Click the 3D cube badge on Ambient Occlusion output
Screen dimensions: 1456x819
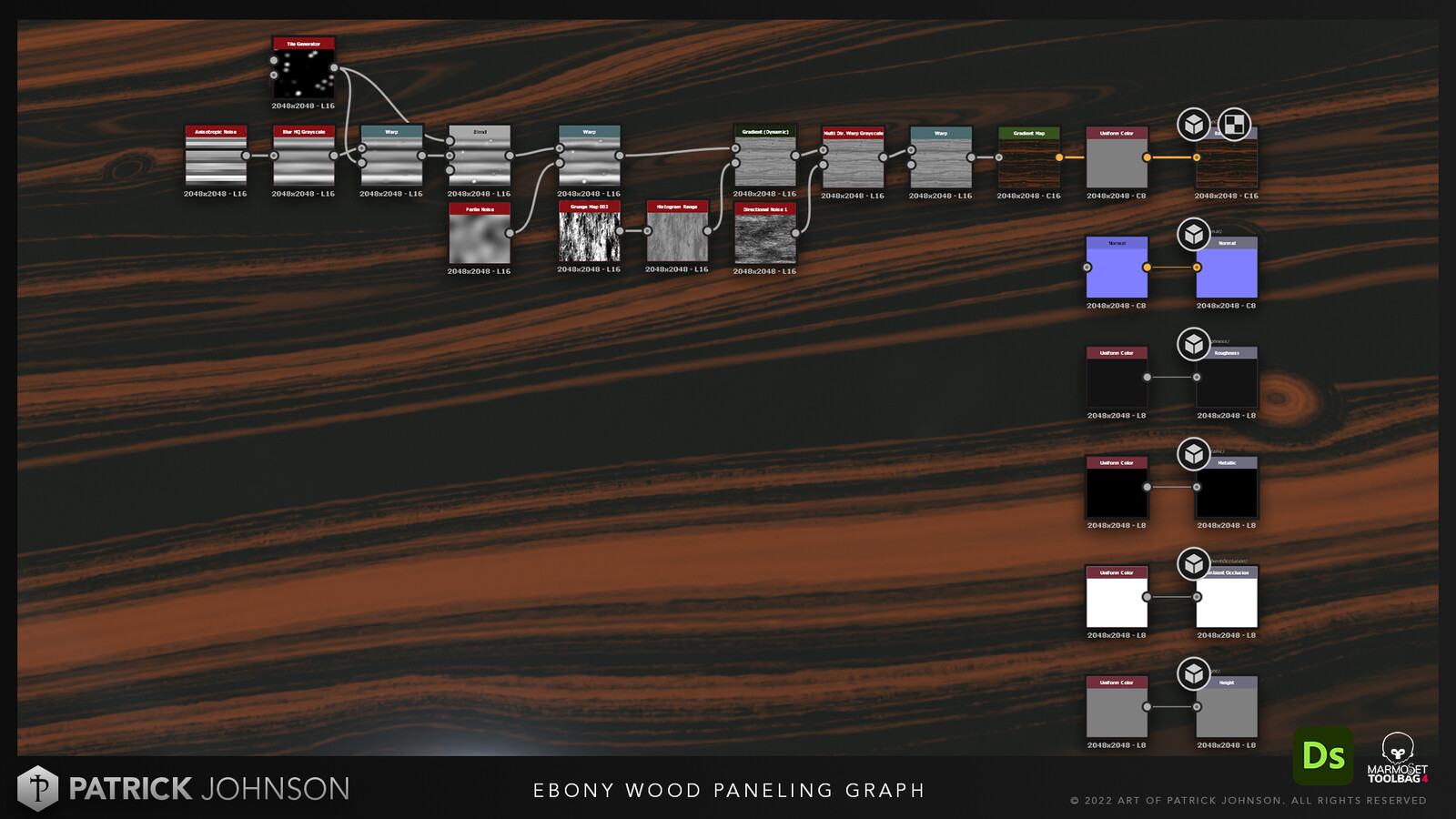click(1193, 564)
